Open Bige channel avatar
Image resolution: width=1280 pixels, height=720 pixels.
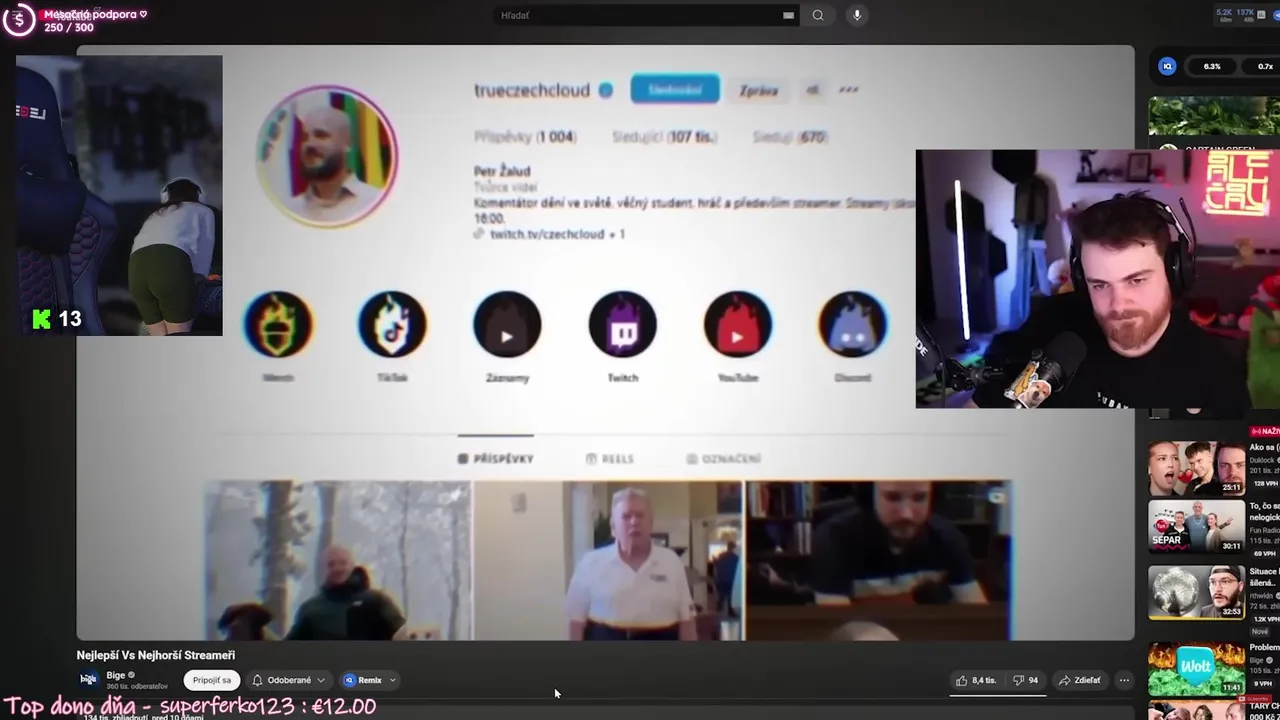coord(88,679)
